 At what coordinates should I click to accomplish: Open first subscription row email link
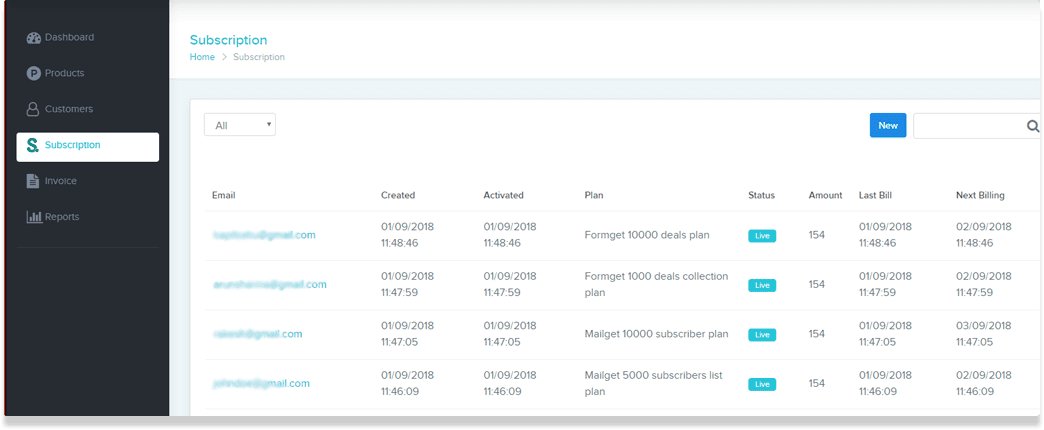coord(264,236)
